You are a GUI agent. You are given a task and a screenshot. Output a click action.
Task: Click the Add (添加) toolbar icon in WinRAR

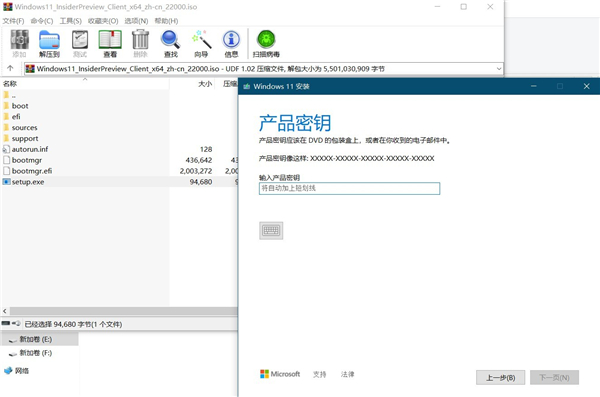click(x=19, y=39)
